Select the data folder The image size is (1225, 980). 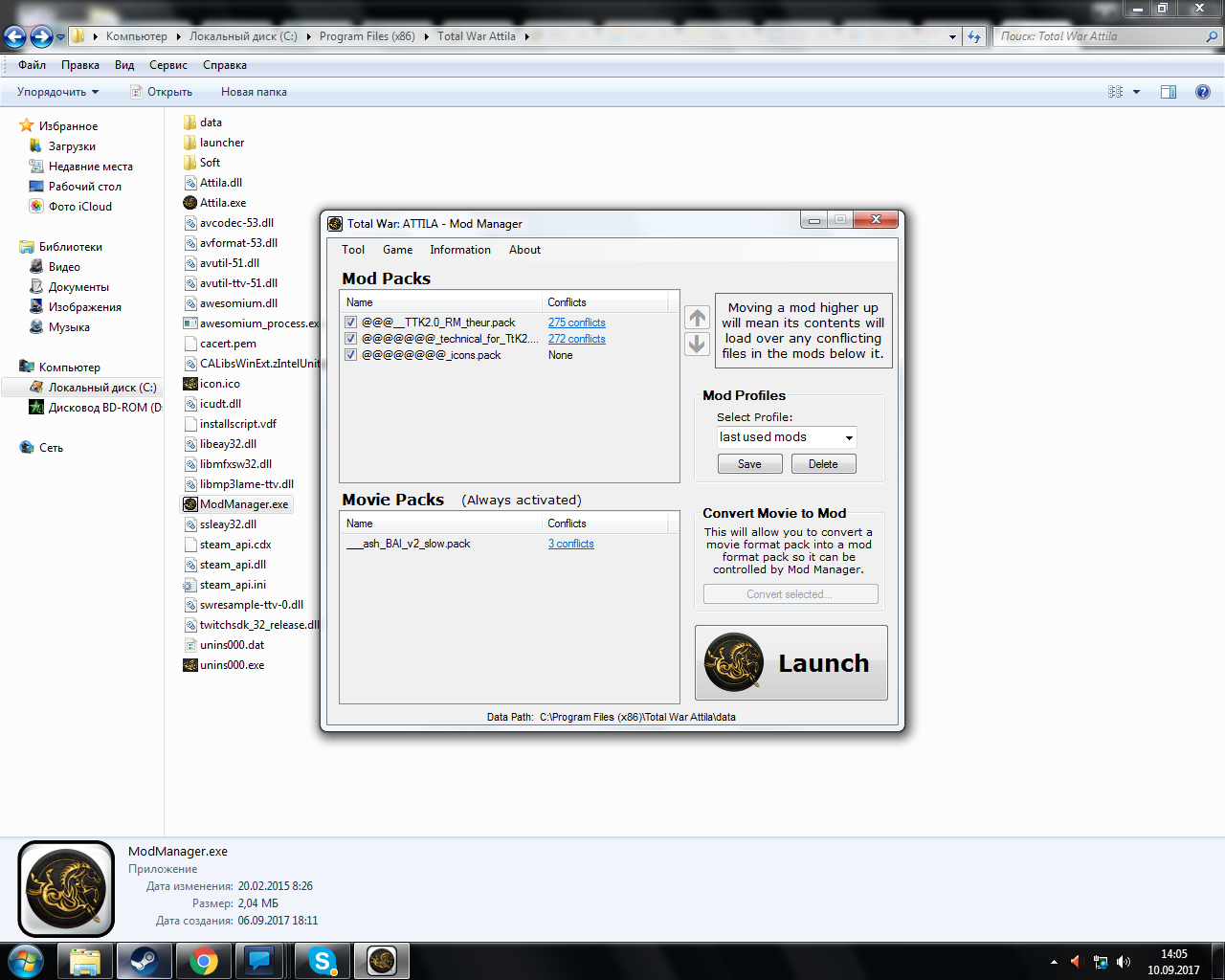(x=203, y=122)
